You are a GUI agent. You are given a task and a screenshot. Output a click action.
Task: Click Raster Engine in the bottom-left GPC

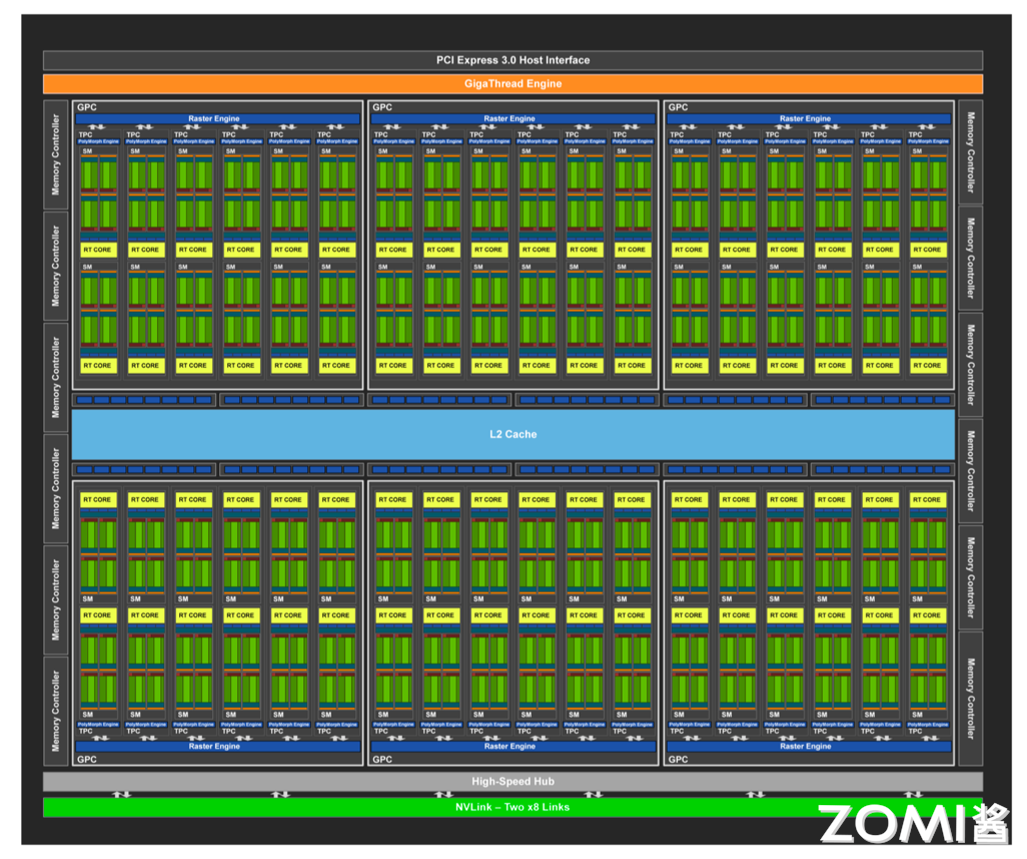[214, 746]
